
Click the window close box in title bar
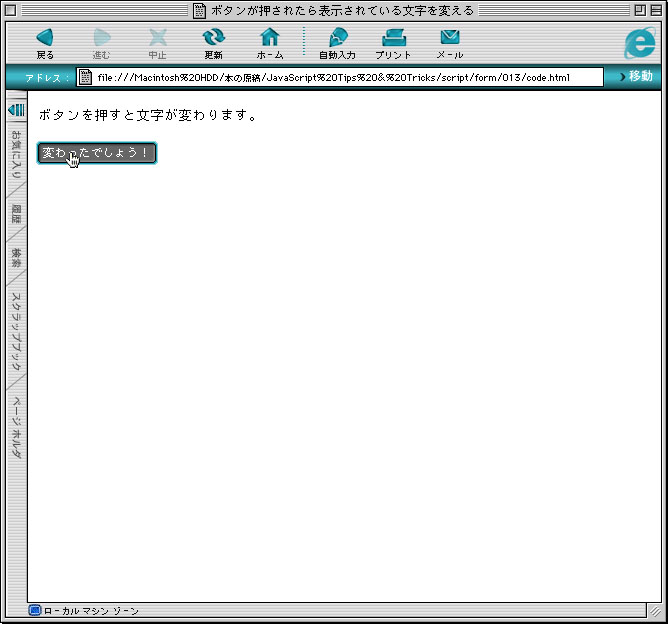(11, 10)
